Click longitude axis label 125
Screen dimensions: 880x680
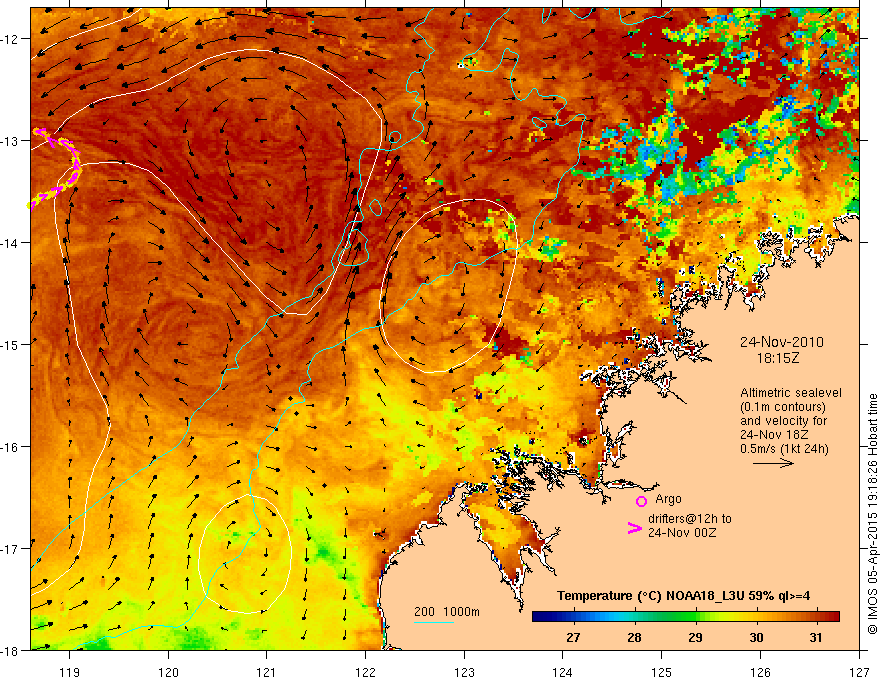pos(661,672)
